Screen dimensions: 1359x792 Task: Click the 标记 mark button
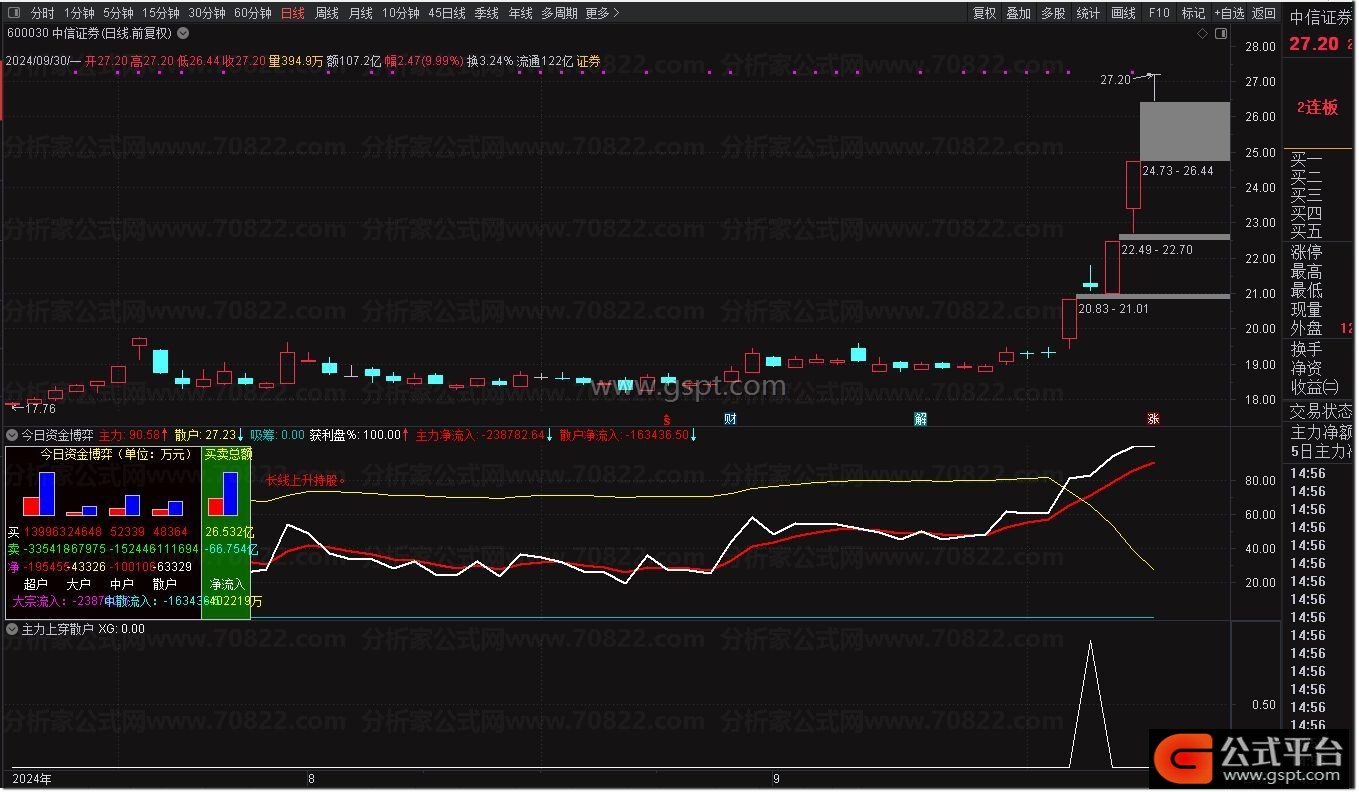point(1193,14)
